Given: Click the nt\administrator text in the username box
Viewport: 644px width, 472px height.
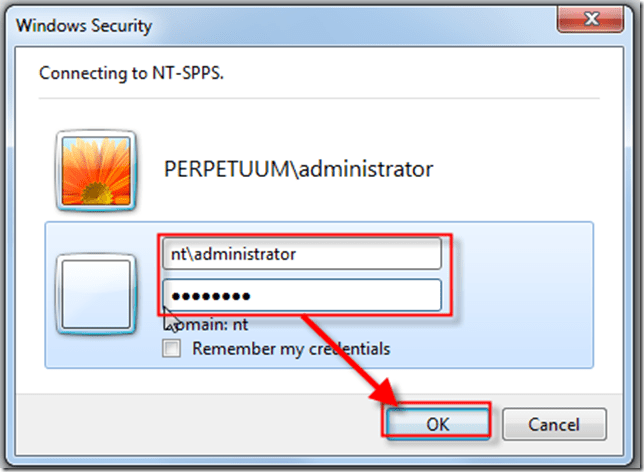Looking at the screenshot, I should pyautogui.click(x=231, y=254).
